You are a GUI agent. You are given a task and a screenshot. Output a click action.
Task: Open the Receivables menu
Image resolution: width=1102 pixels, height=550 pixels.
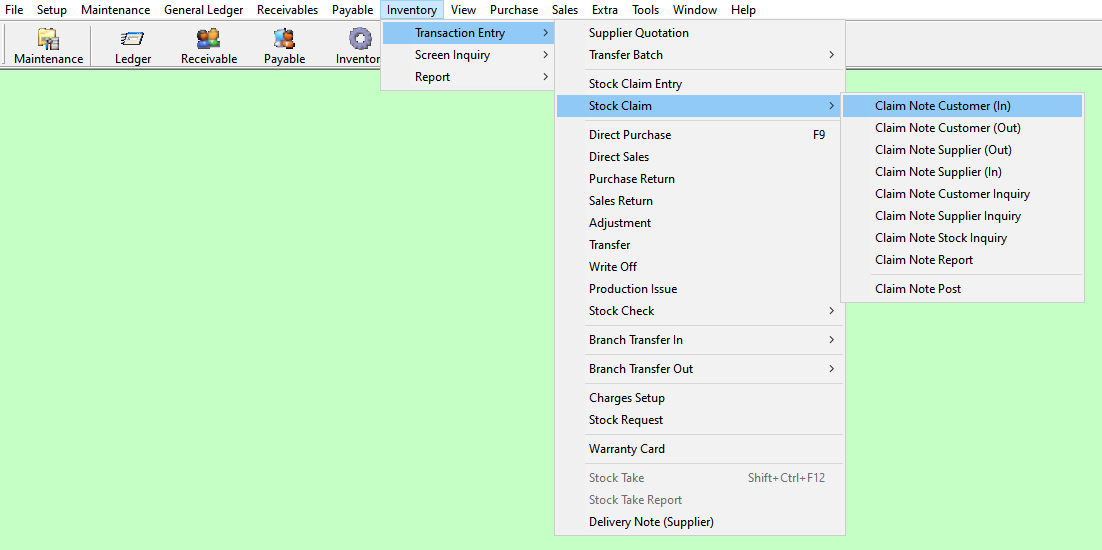[287, 10]
